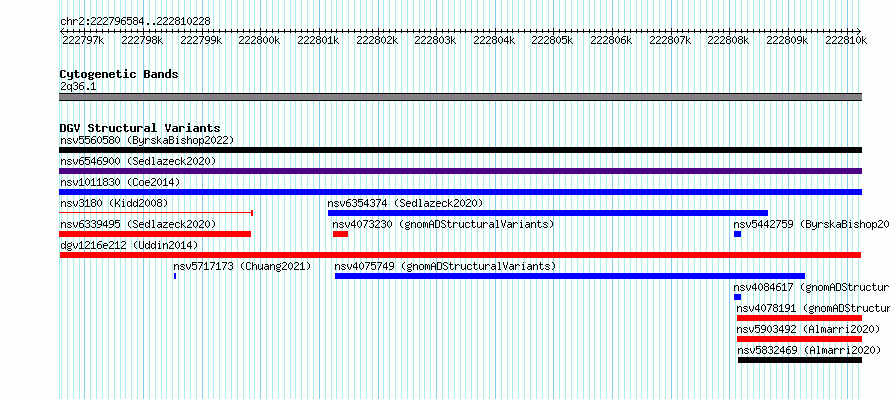The image size is (890, 399).
Task: Click the chr2:222796584..222810228 coordinate text
Action: [136, 21]
